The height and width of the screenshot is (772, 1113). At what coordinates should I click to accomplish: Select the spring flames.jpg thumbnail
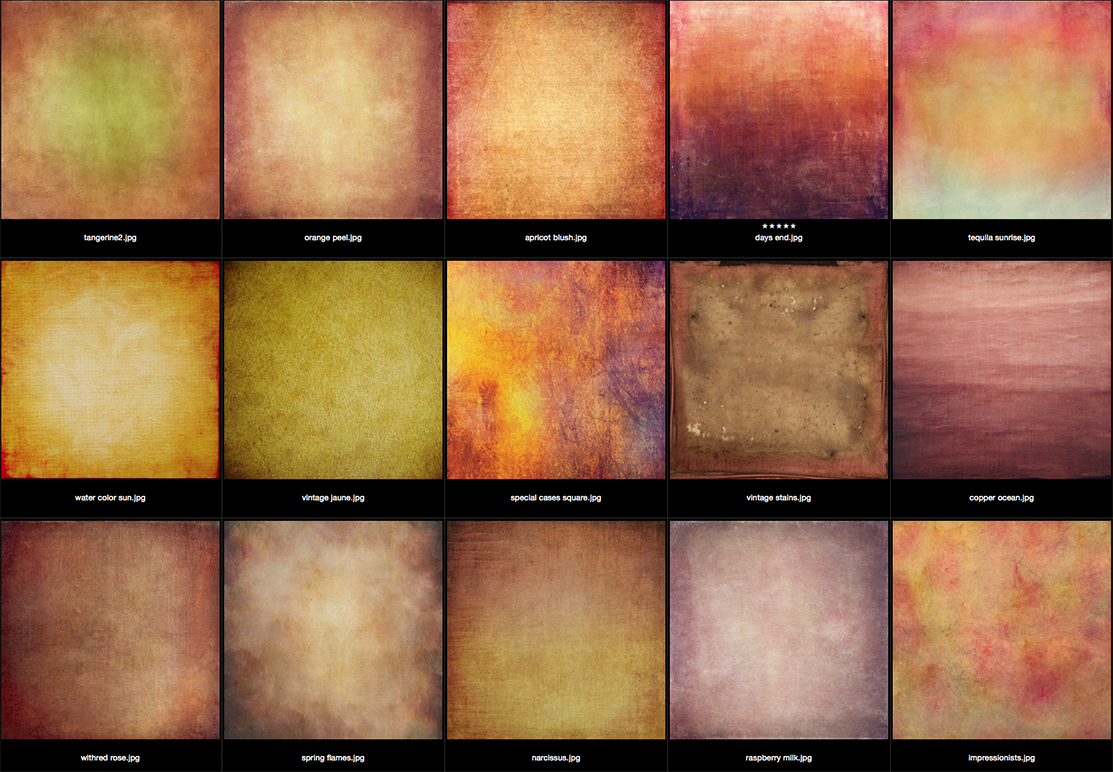(333, 630)
